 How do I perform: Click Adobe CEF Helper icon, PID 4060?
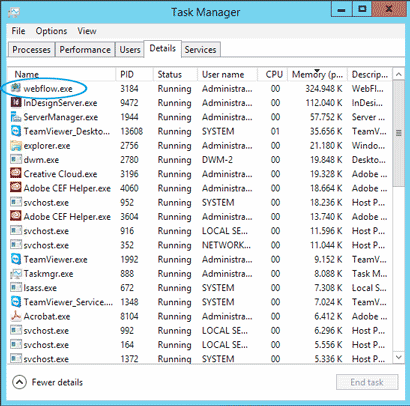click(16, 188)
